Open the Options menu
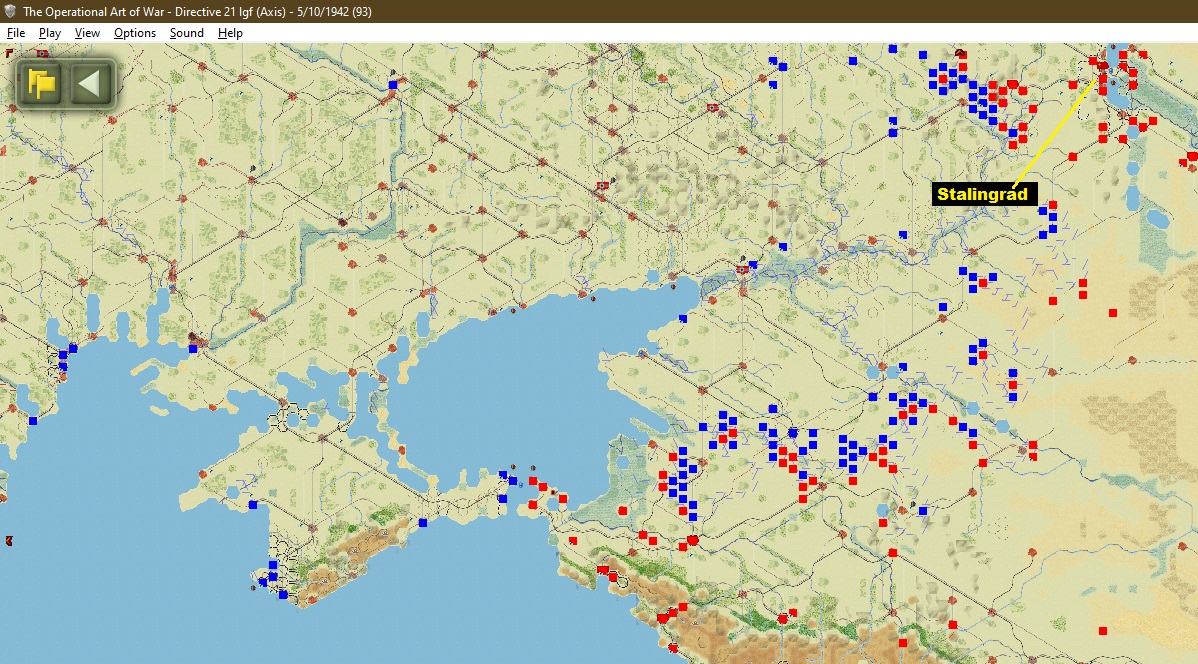The height and width of the screenshot is (664, 1198). pos(134,33)
